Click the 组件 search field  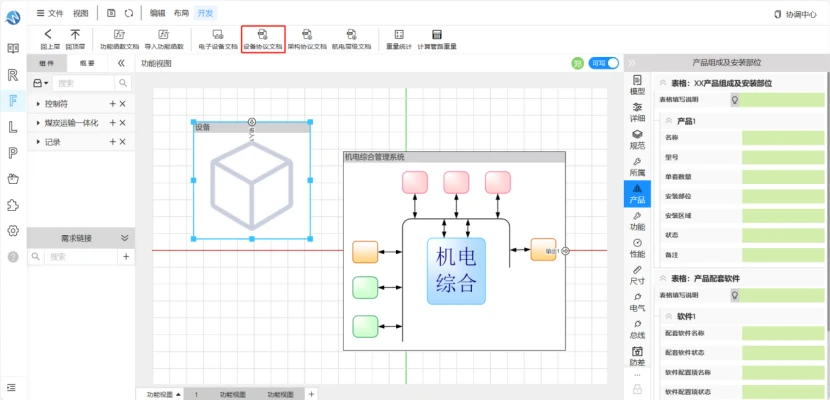[83, 83]
